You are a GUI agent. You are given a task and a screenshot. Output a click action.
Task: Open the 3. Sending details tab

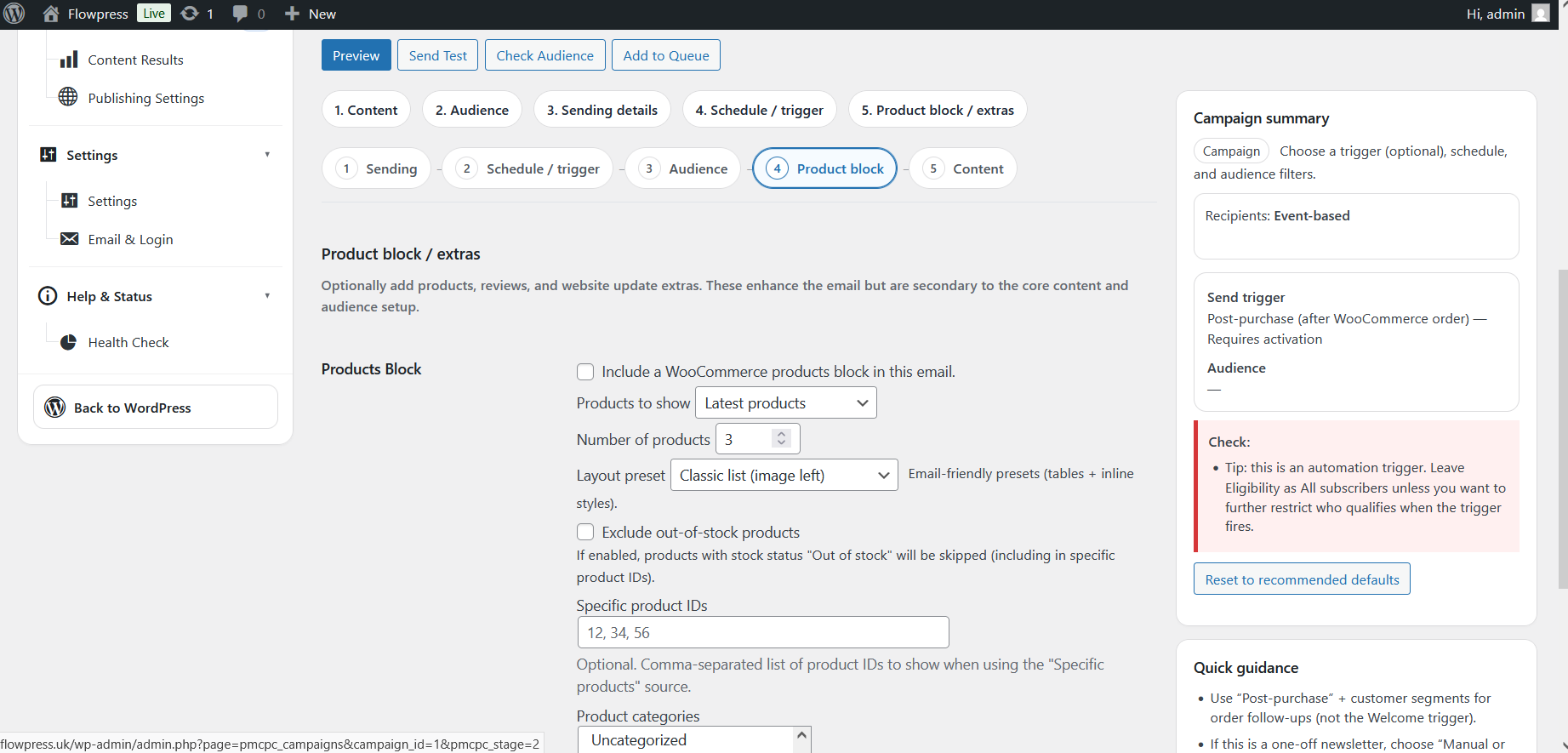click(602, 110)
